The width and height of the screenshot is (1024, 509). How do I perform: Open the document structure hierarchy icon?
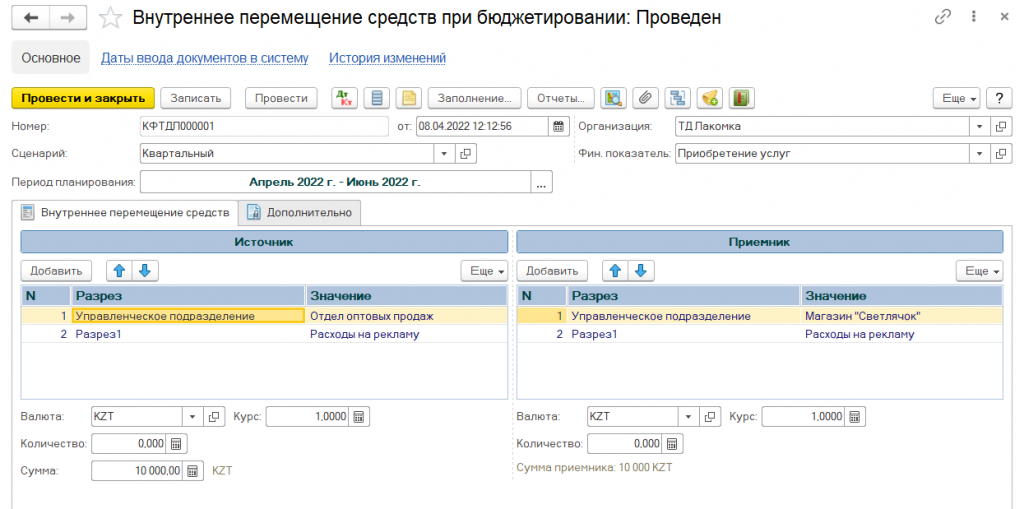tap(678, 98)
